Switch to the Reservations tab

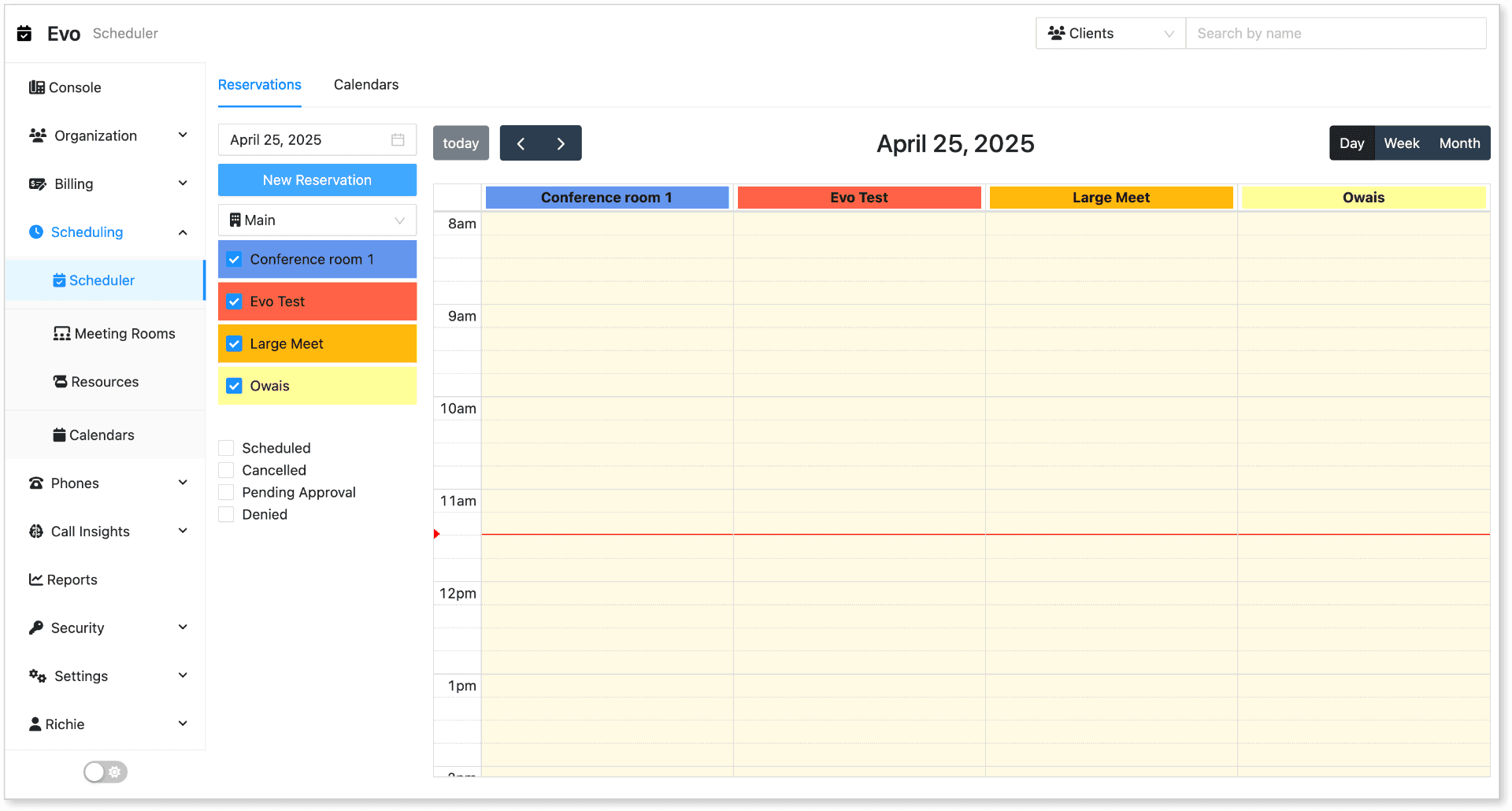(x=260, y=84)
